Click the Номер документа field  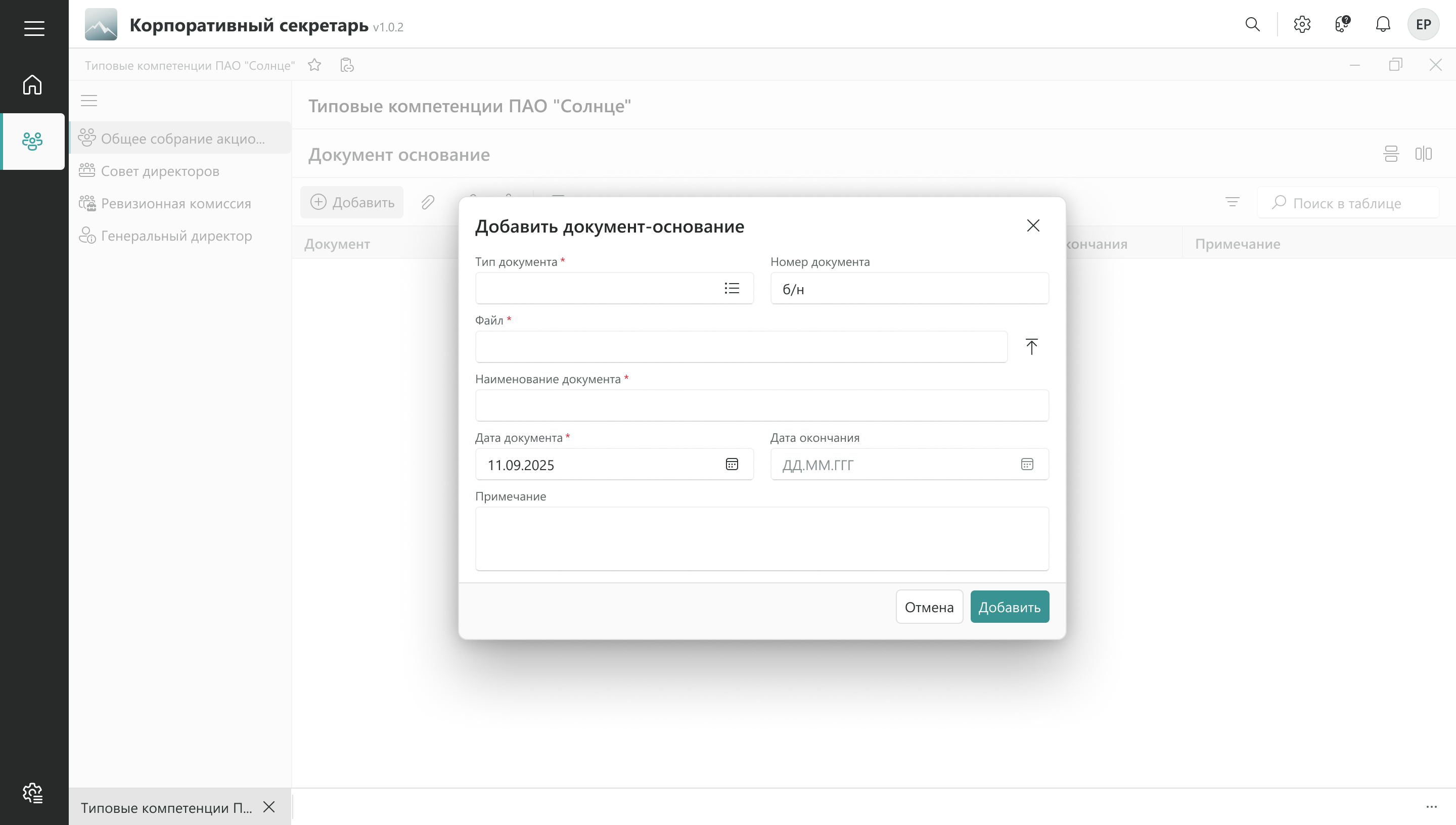[x=908, y=289]
